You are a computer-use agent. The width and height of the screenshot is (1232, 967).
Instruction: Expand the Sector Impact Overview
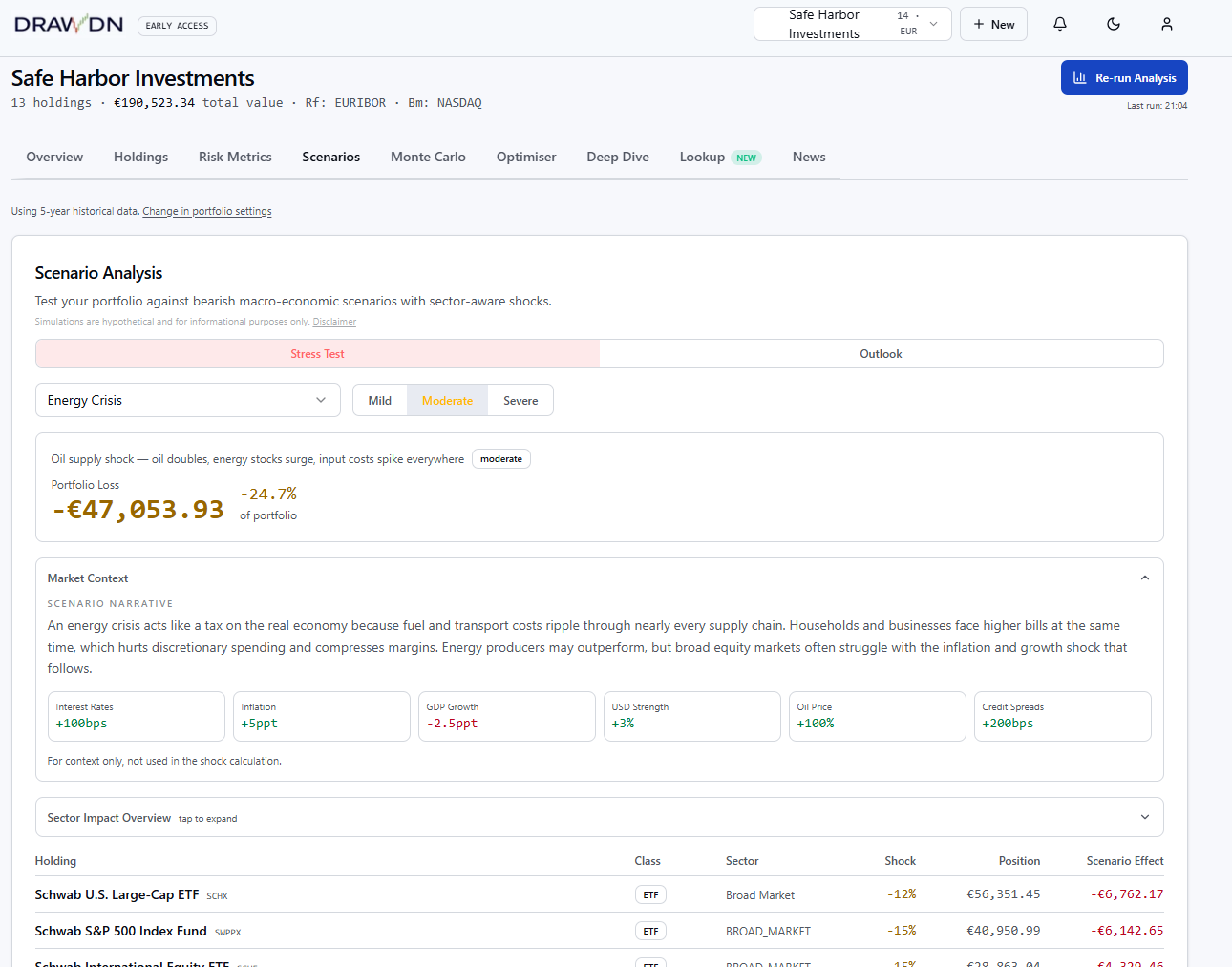(x=599, y=817)
